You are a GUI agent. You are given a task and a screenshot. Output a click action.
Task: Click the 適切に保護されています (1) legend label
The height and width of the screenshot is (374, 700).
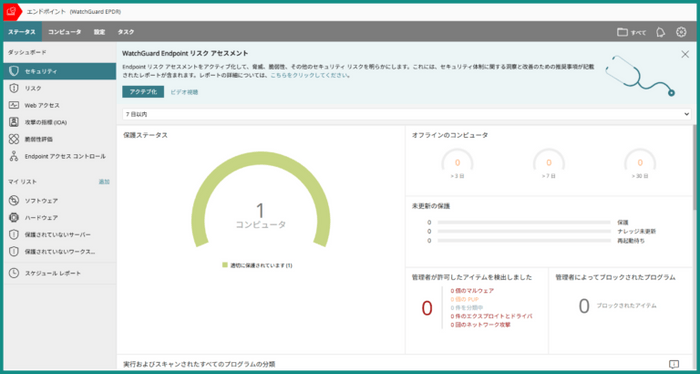click(261, 265)
